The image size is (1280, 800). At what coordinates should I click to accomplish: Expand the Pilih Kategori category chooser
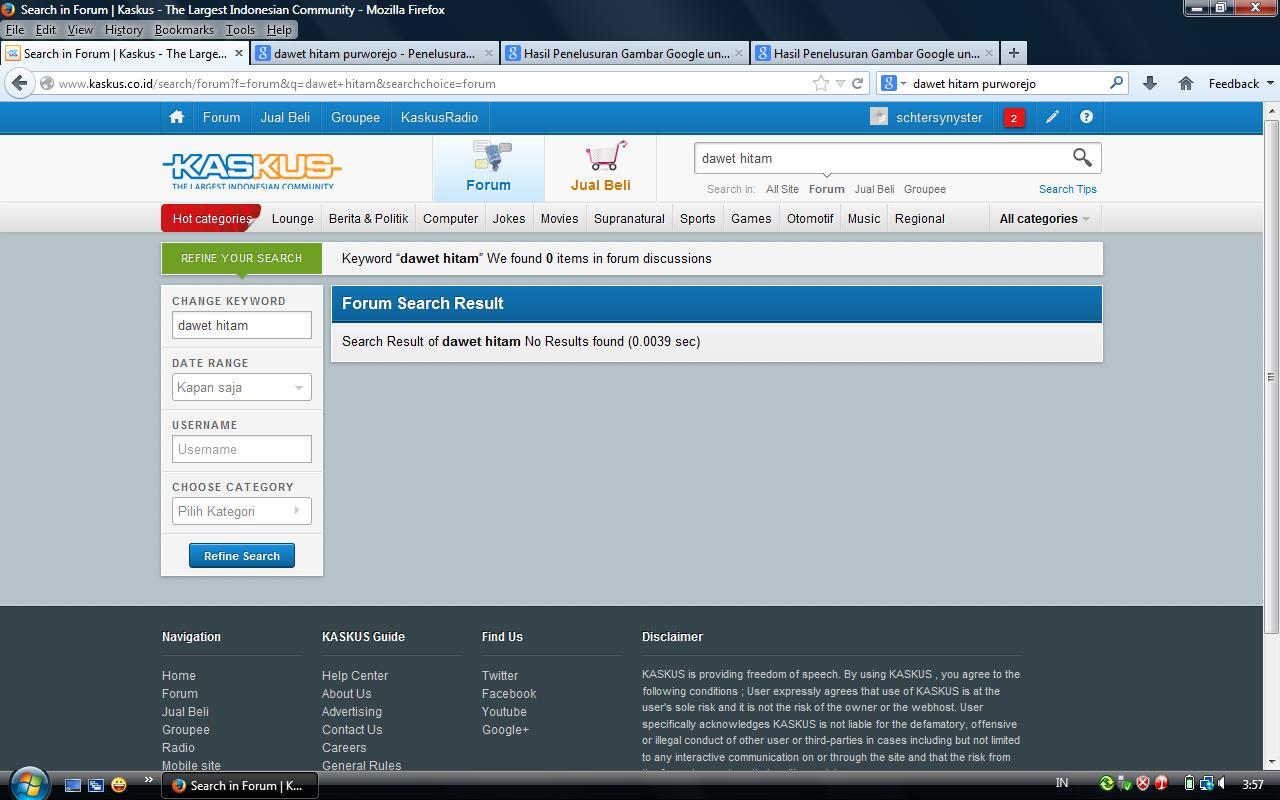(241, 511)
